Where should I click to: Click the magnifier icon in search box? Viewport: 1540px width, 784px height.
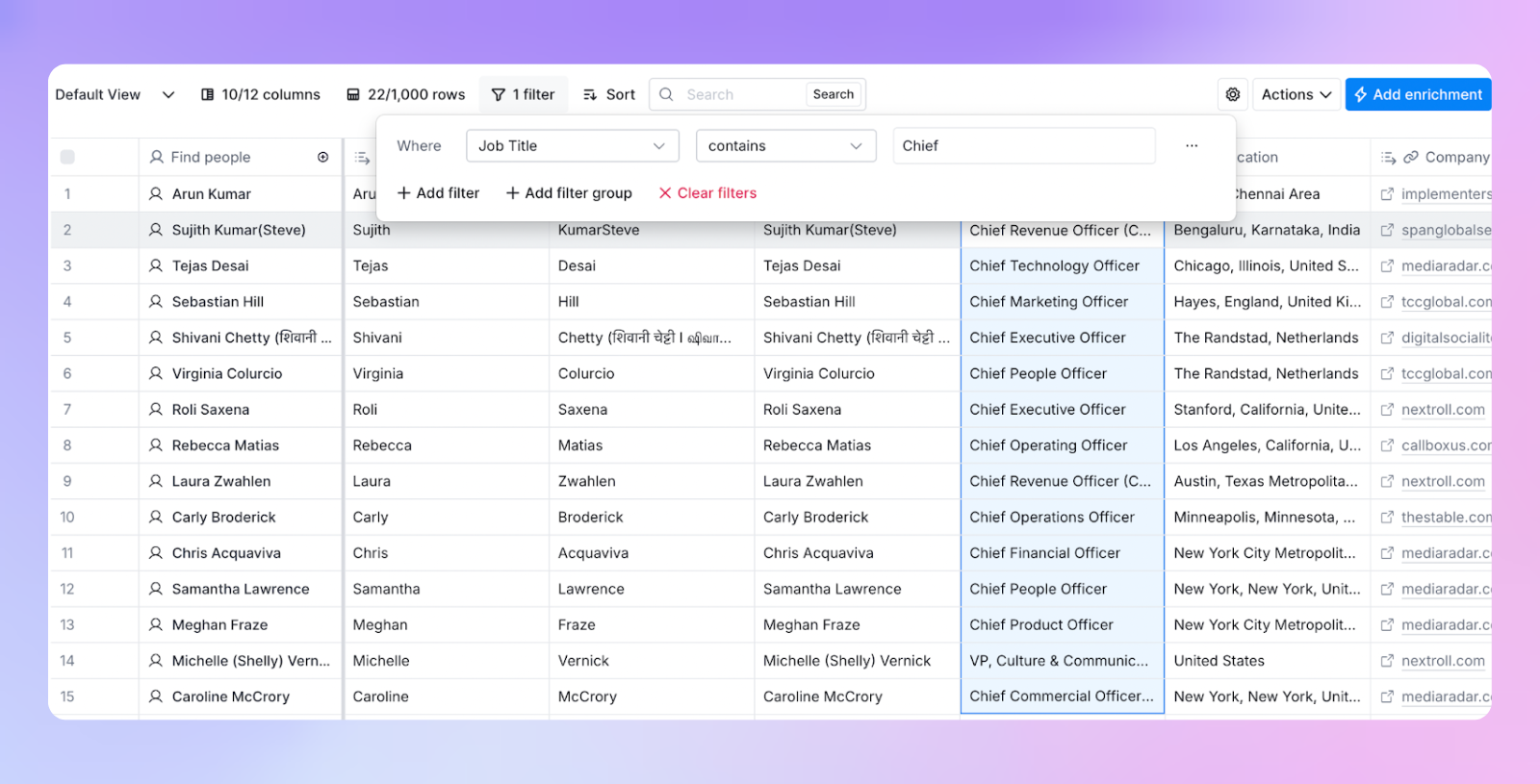(666, 94)
